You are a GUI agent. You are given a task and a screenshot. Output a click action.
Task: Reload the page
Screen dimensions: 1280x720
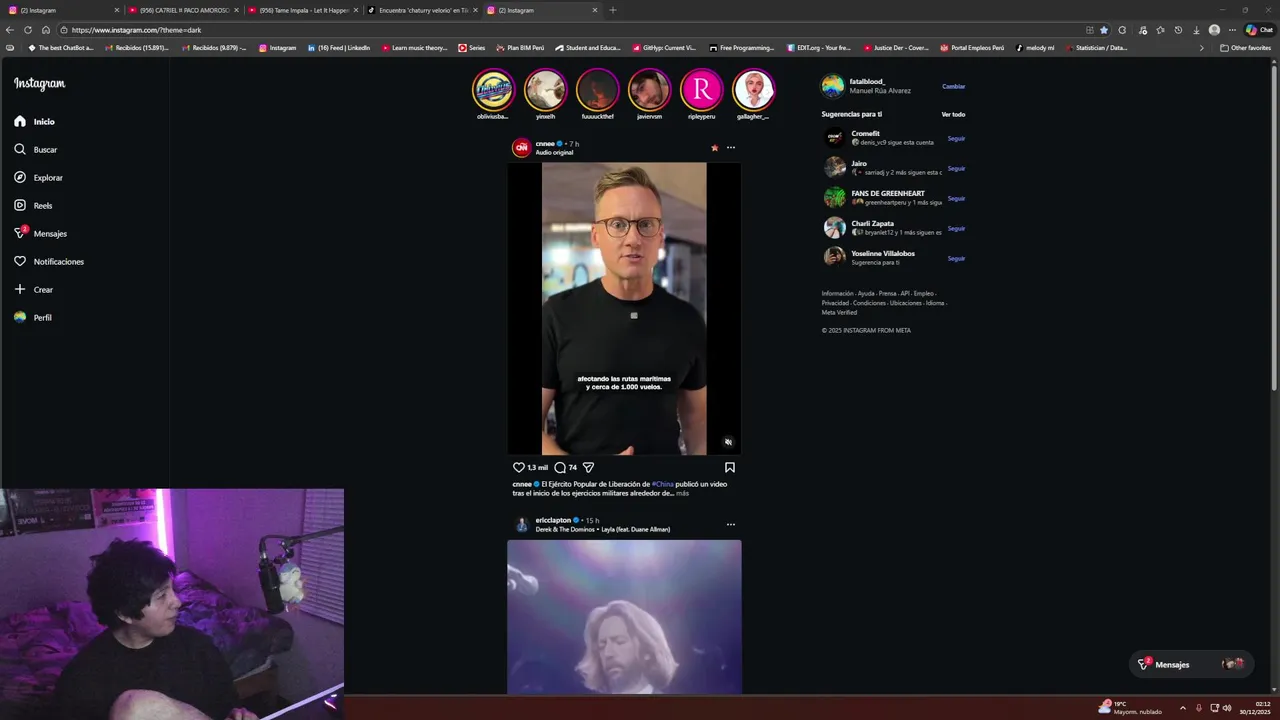[x=28, y=30]
